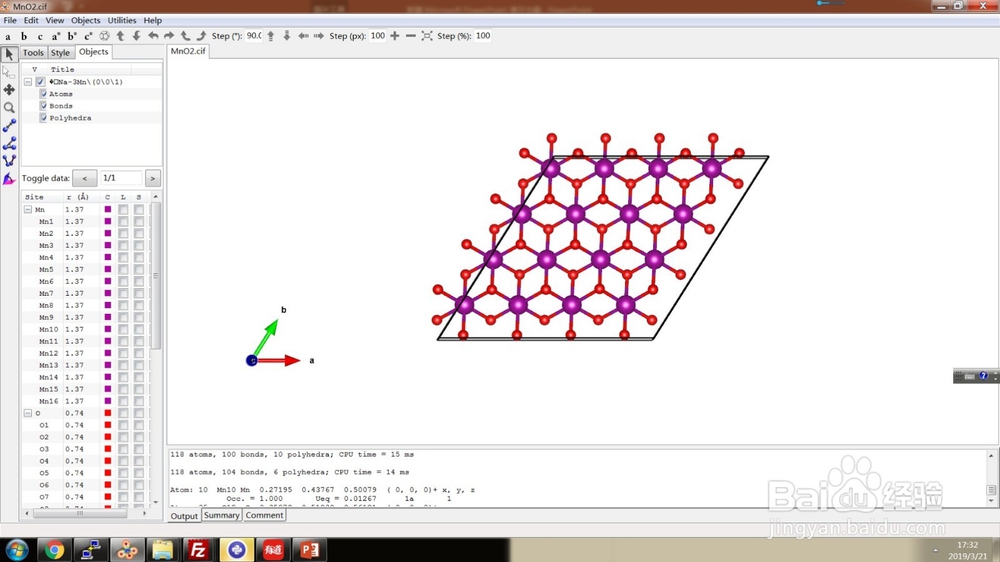Toggle the Polyhedra visibility checkbox

43,118
